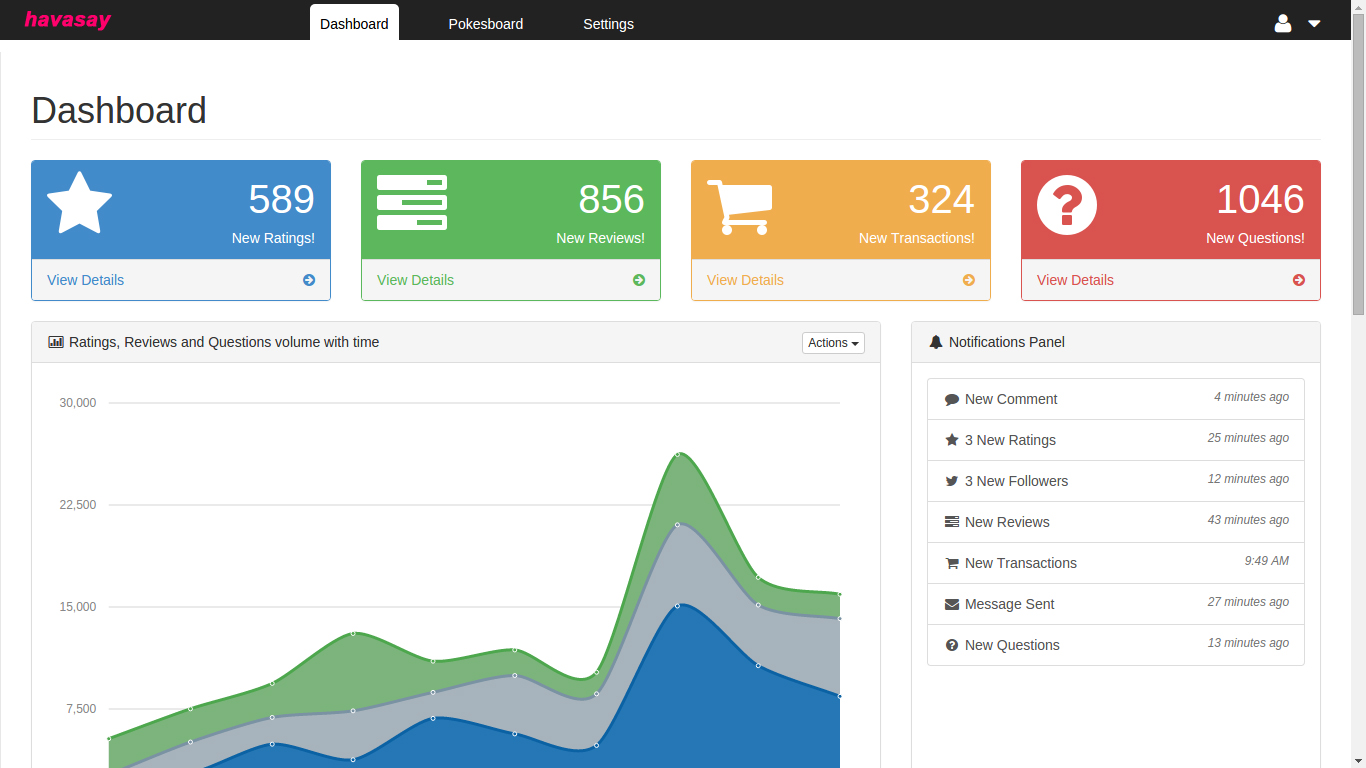Click the star icon on Ratings card
Image resolution: width=1366 pixels, height=768 pixels.
[79, 203]
